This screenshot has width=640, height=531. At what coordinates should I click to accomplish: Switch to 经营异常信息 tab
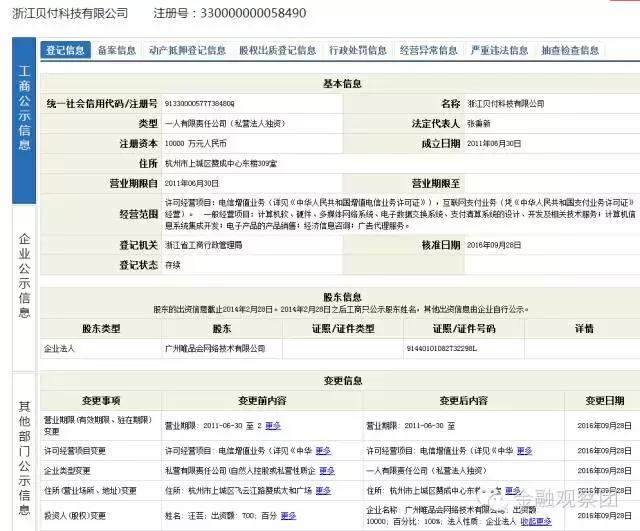point(429,50)
